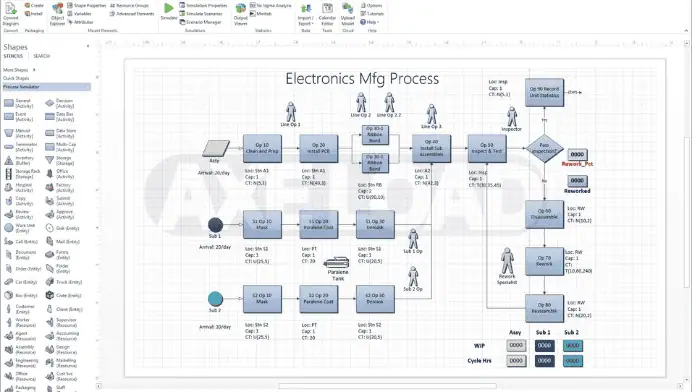
Task: Select the Data Store (Activity) shape
Action: 60,133
